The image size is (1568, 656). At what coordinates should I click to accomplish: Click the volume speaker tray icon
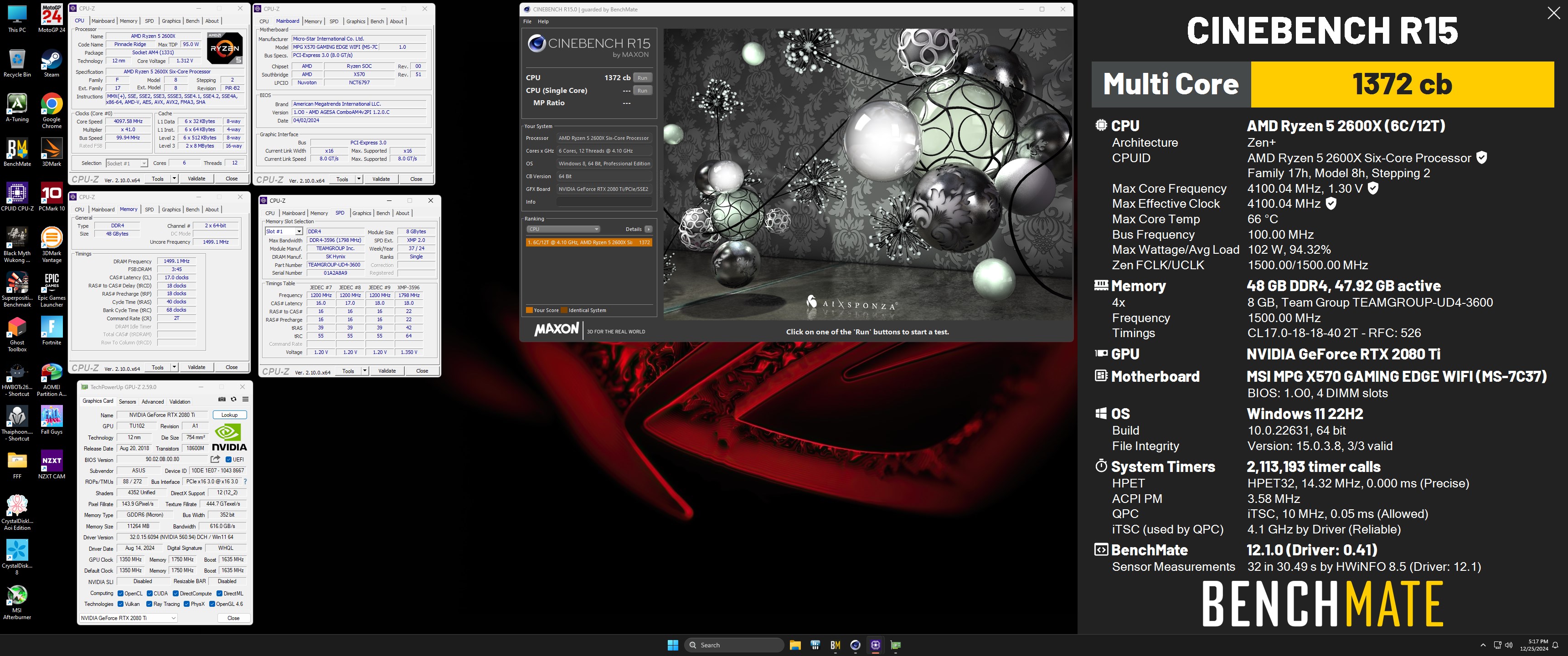(1508, 645)
